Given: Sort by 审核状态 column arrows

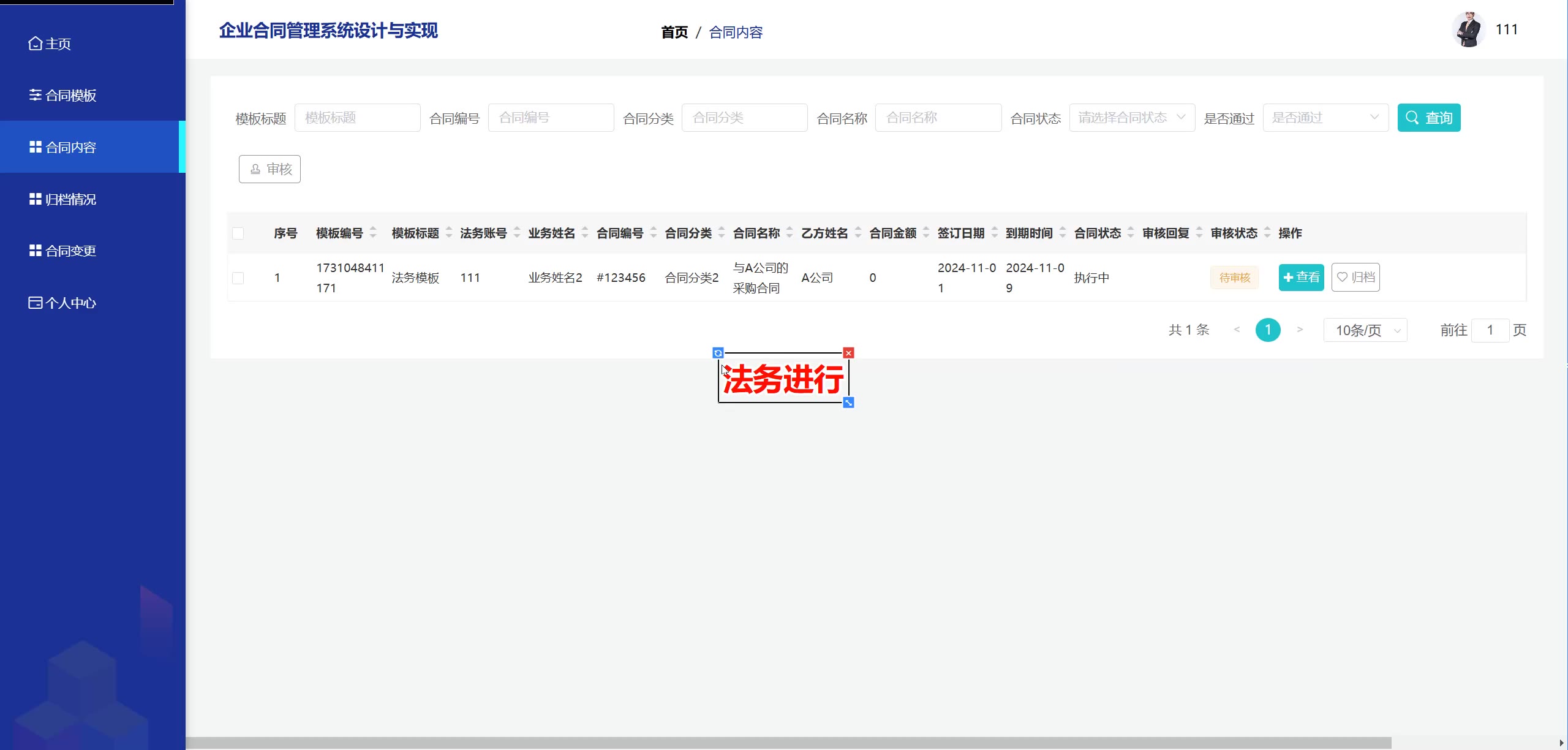Looking at the screenshot, I should (1267, 233).
